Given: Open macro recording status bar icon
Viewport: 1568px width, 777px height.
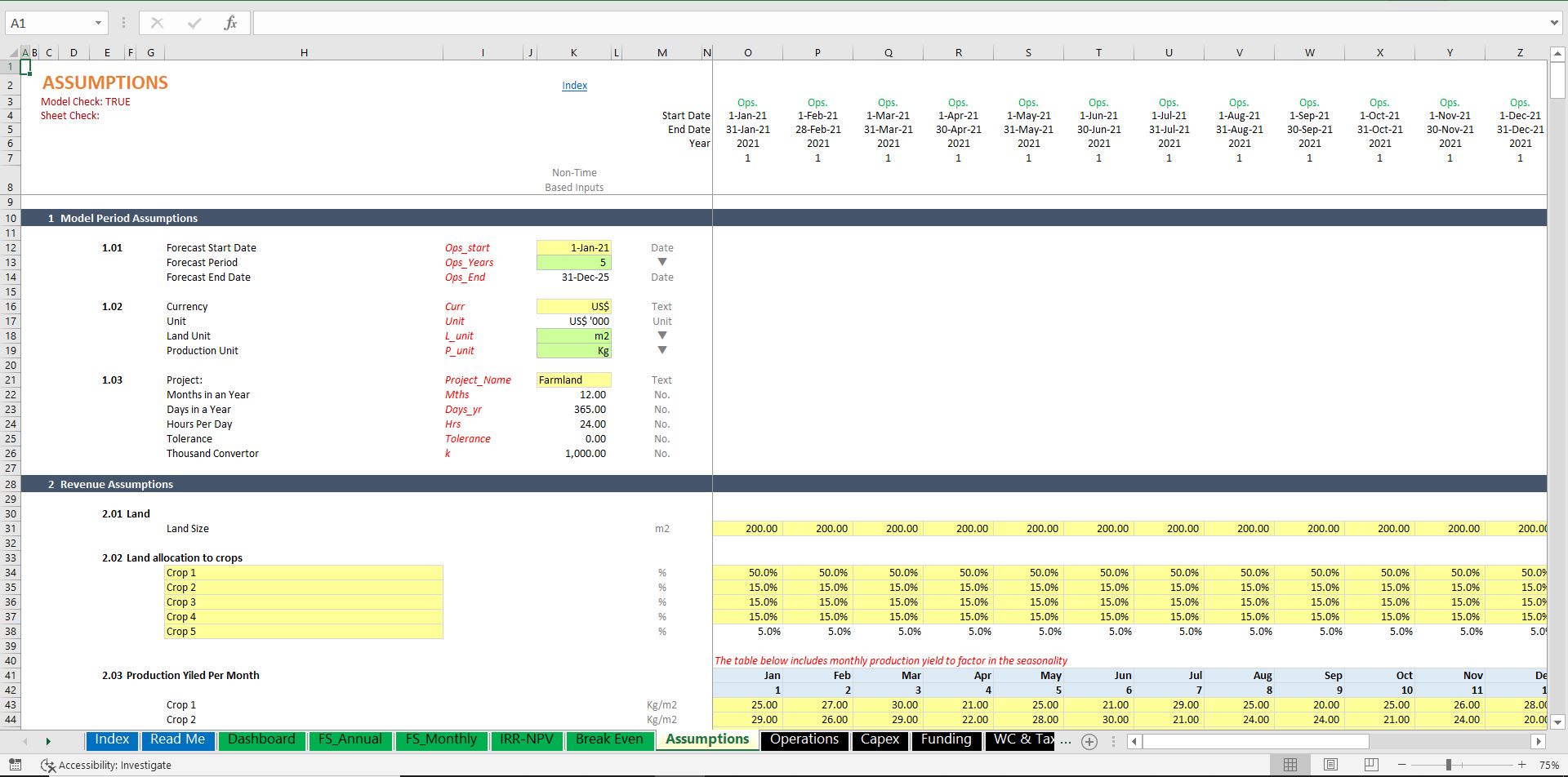Looking at the screenshot, I should point(16,765).
